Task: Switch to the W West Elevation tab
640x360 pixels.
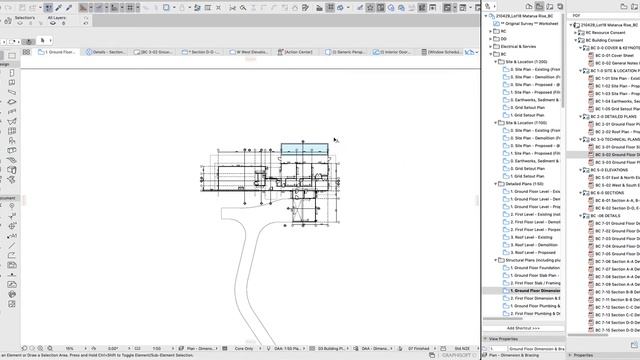Action: [x=249, y=52]
